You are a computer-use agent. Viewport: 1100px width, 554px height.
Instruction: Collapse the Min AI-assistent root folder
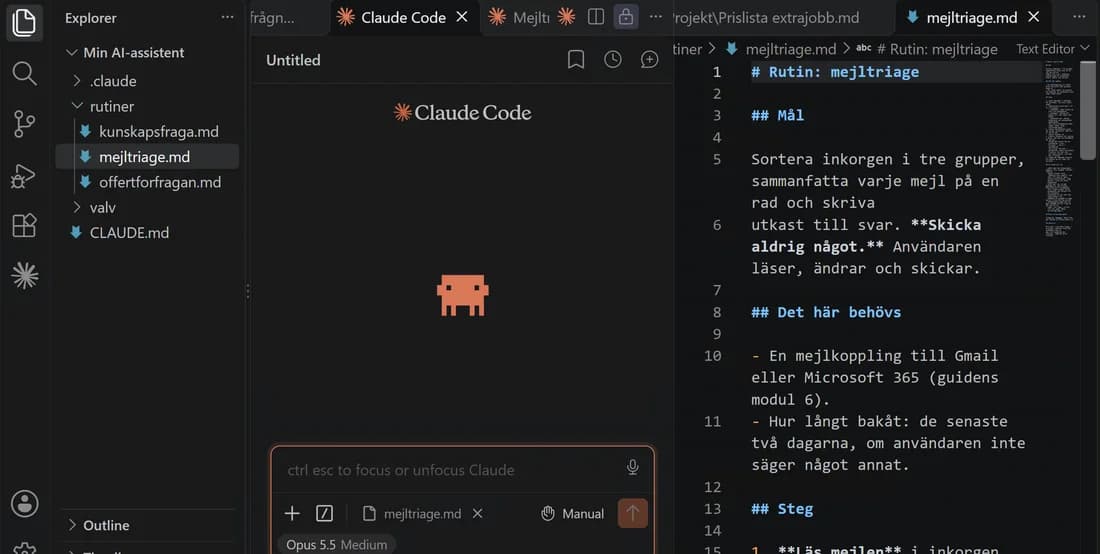[72, 53]
